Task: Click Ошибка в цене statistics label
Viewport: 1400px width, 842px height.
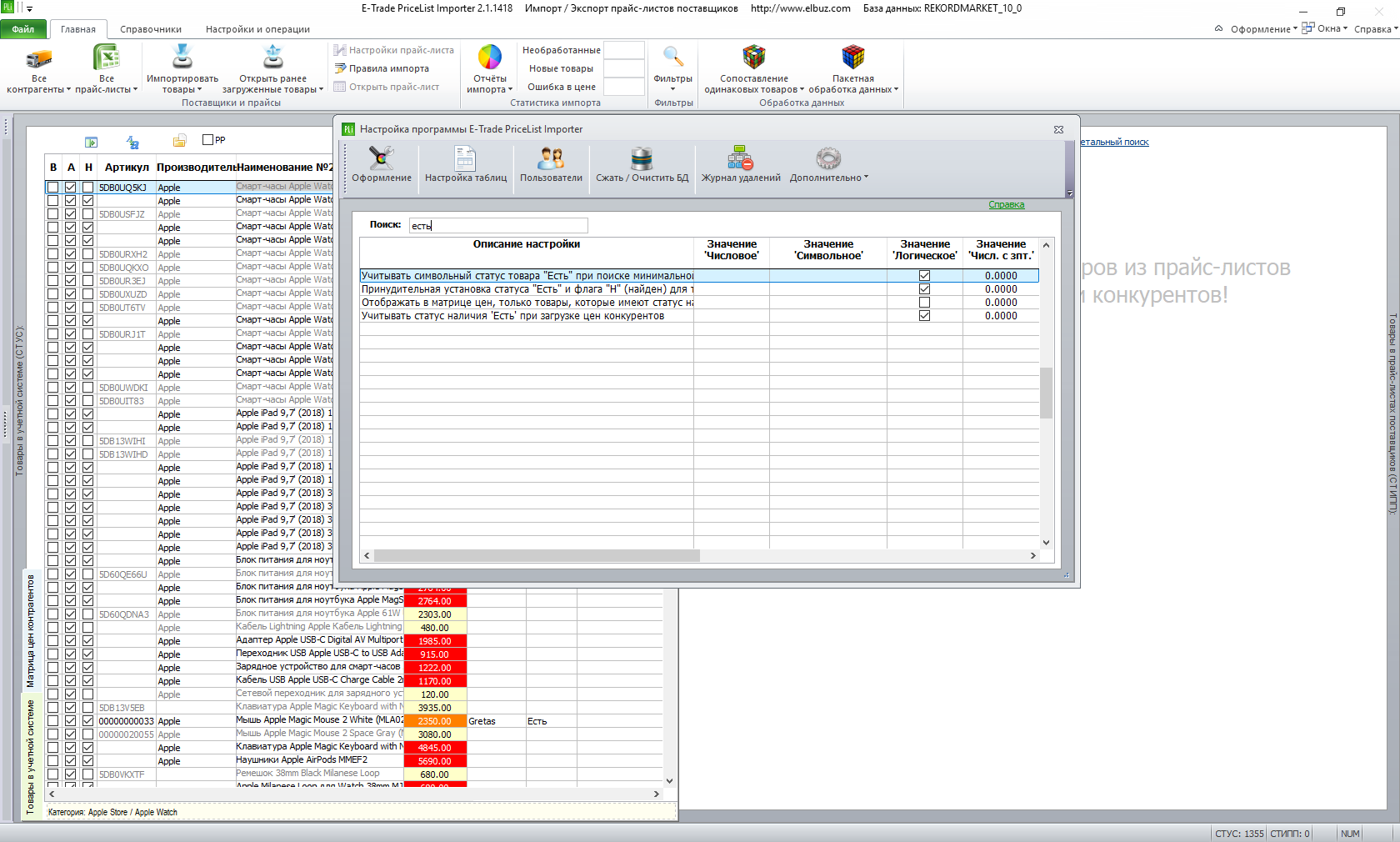Action: [561, 87]
